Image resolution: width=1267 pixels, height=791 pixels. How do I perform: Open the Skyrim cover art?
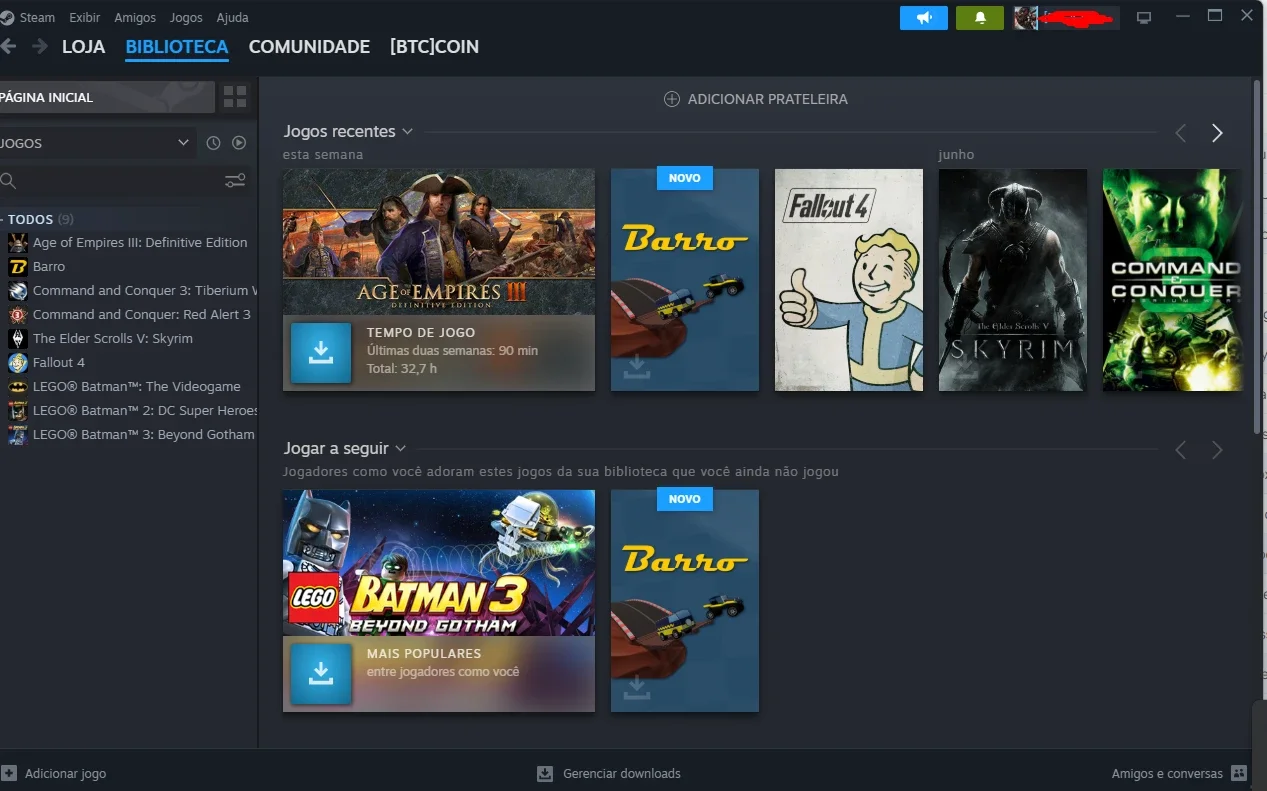pyautogui.click(x=1013, y=279)
